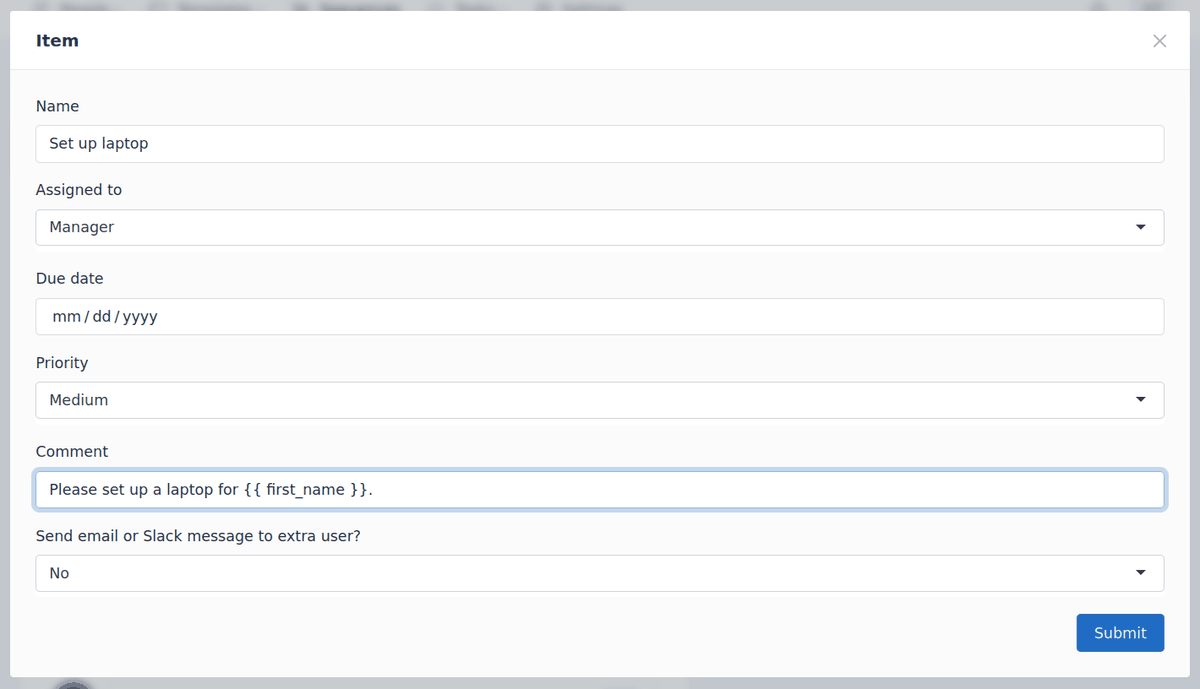Viewport: 1200px width, 689px height.
Task: Close the Item dialog with the X icon
Action: pyautogui.click(x=1159, y=41)
